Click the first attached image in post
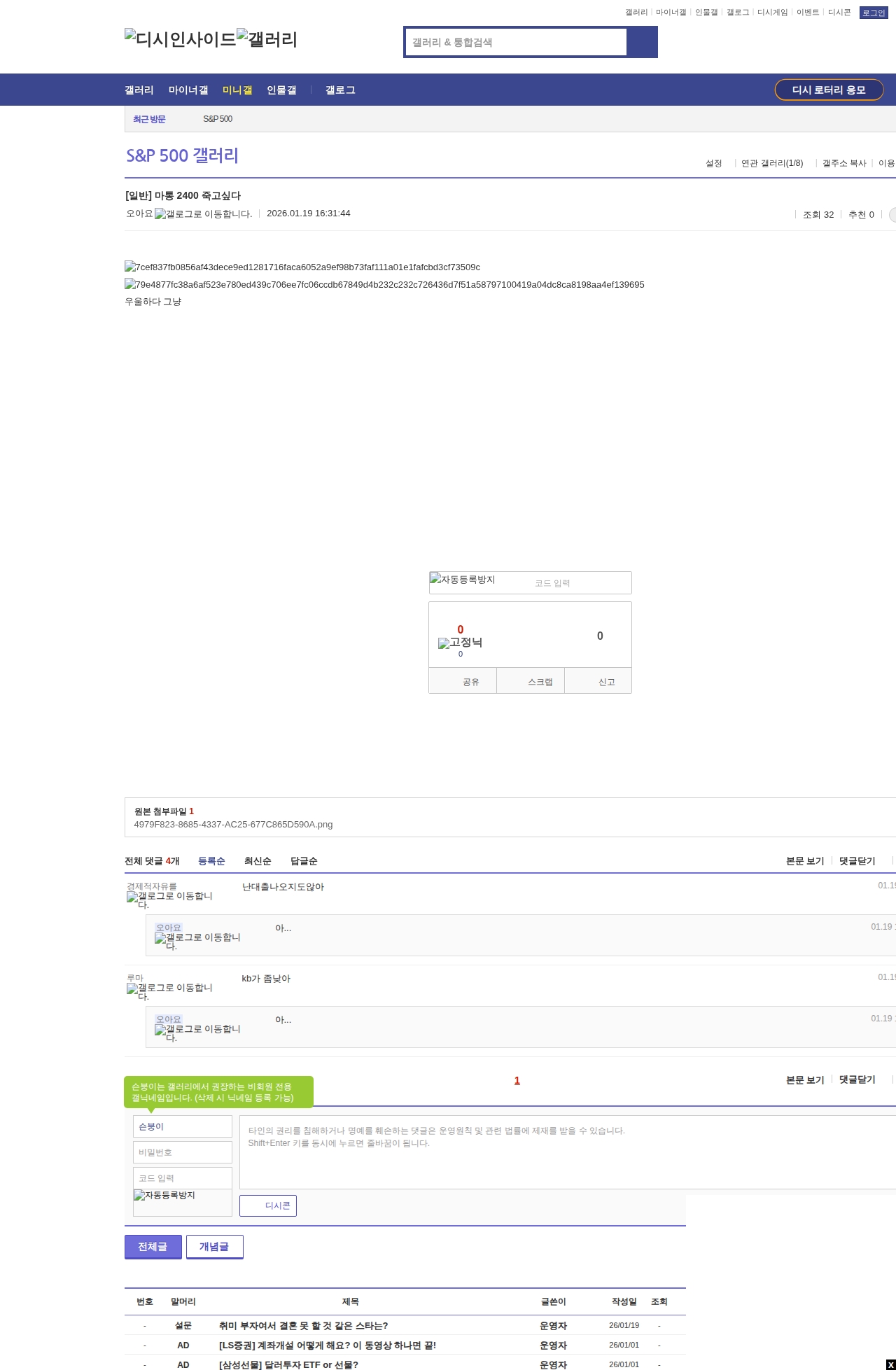The image size is (896, 1370). tap(302, 267)
